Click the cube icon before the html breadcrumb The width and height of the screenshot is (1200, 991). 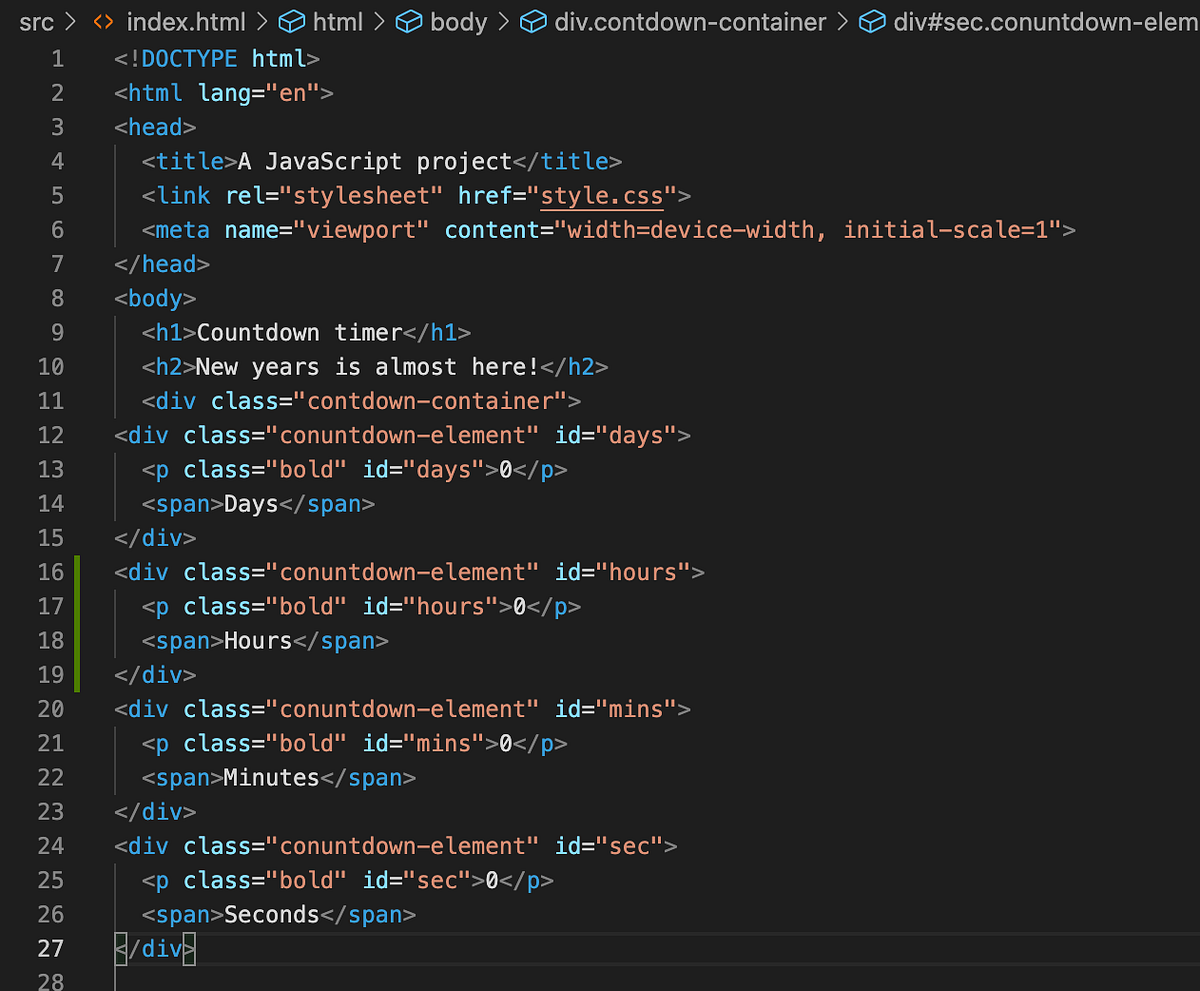[x=290, y=21]
